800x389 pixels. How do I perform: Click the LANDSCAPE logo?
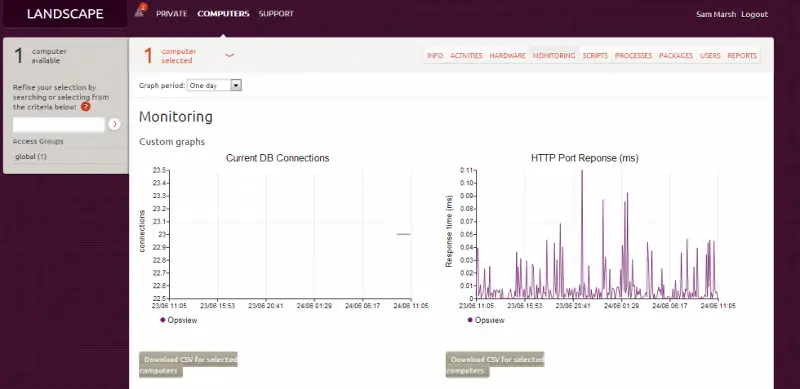[65, 14]
